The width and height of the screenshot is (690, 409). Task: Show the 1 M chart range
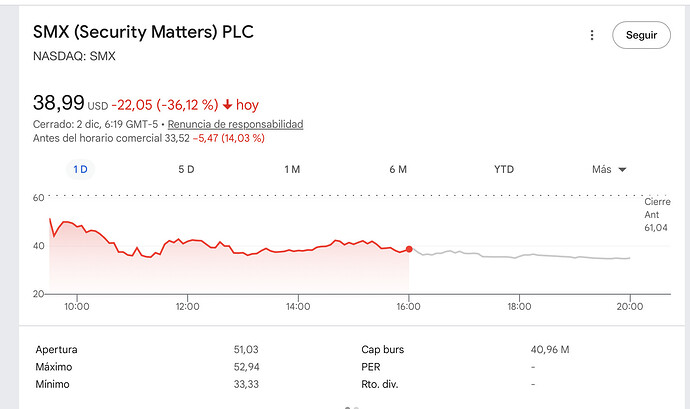click(292, 169)
